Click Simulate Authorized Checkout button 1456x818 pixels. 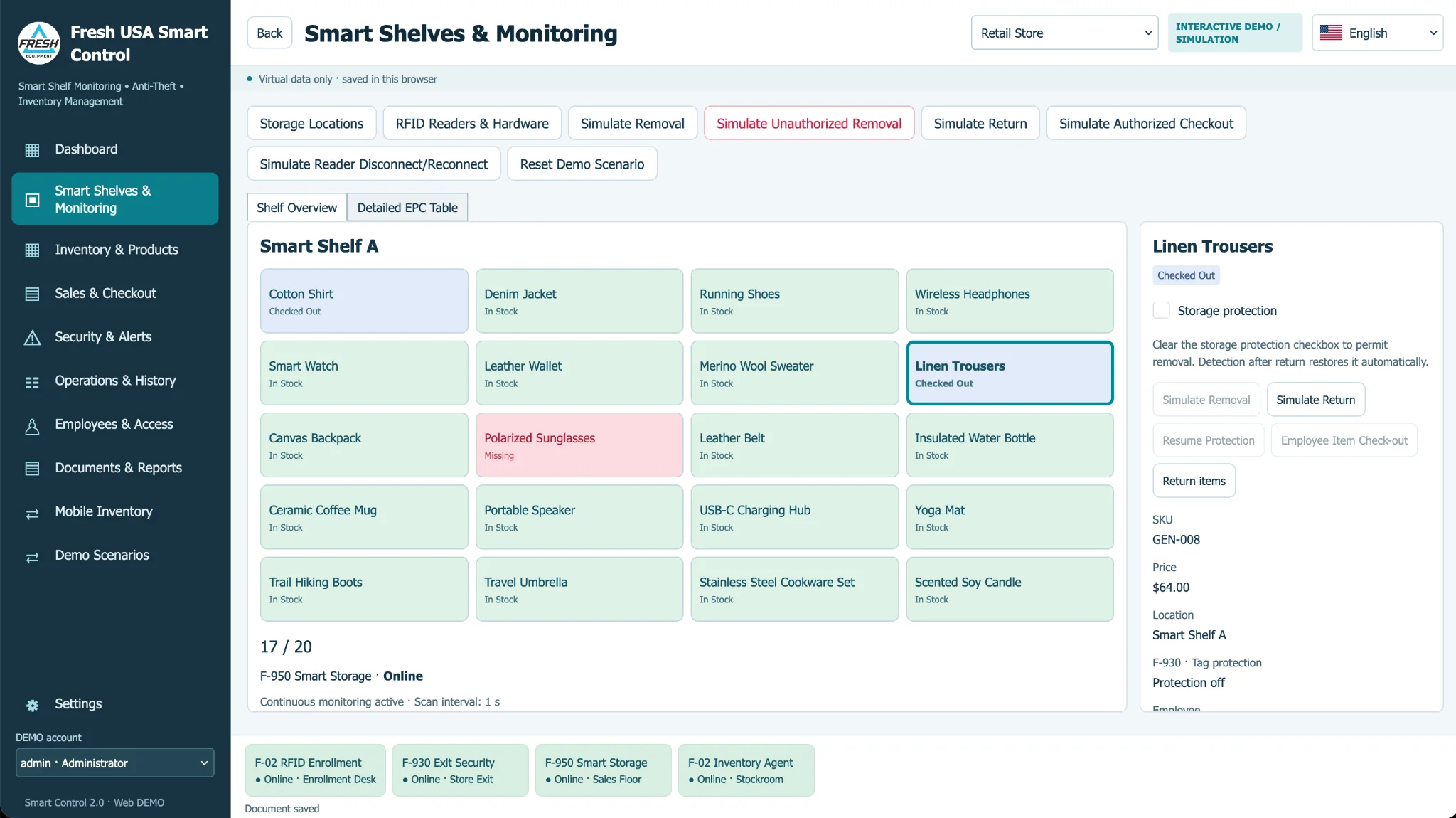(1146, 123)
